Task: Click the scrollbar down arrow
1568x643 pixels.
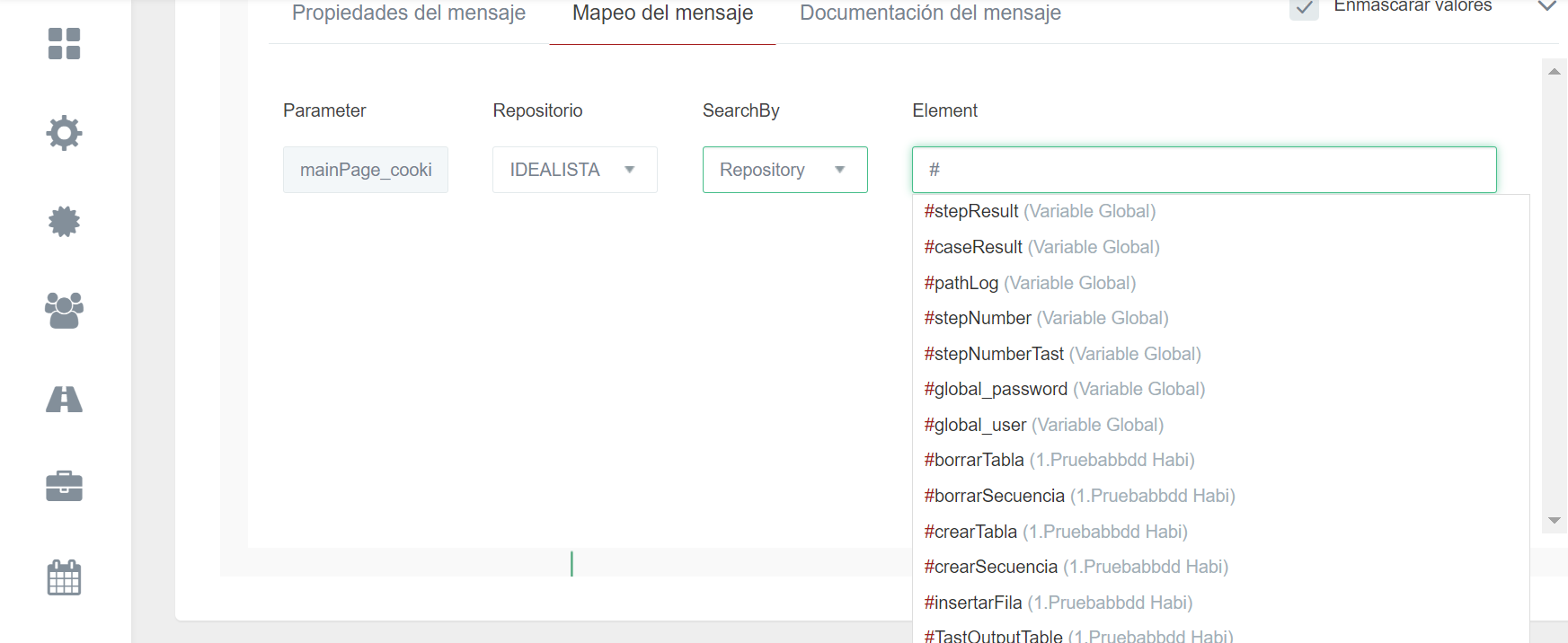Action: tap(1554, 521)
